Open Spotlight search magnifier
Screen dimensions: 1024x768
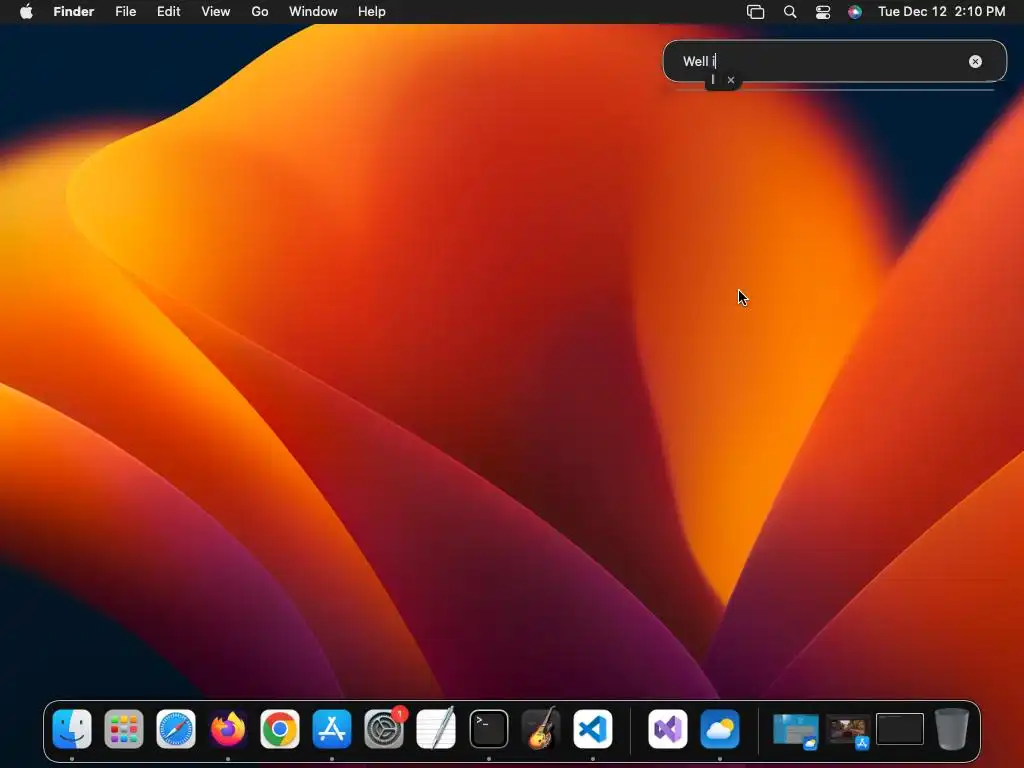790,12
